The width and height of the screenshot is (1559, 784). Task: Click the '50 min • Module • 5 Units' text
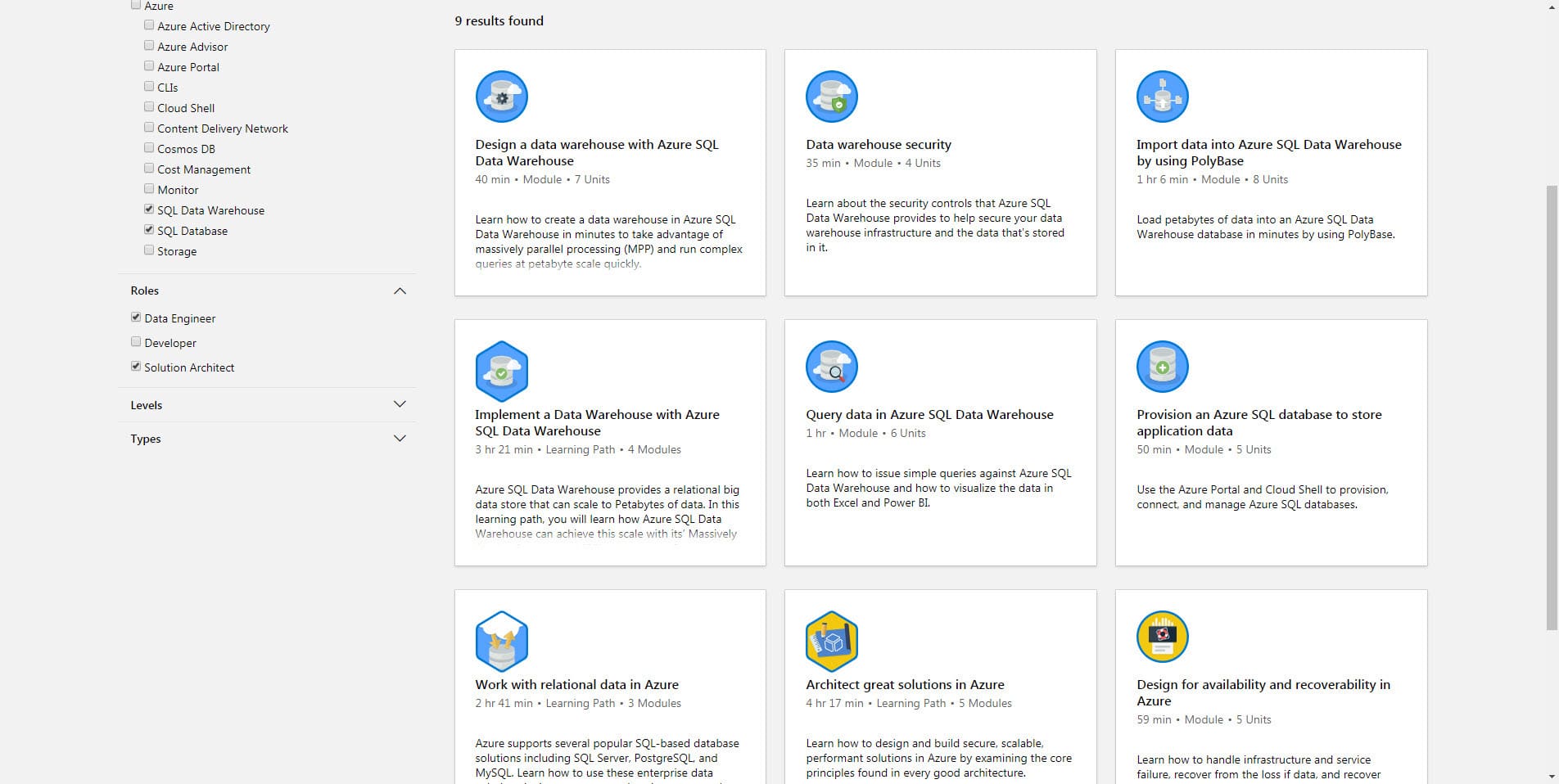click(x=1204, y=449)
